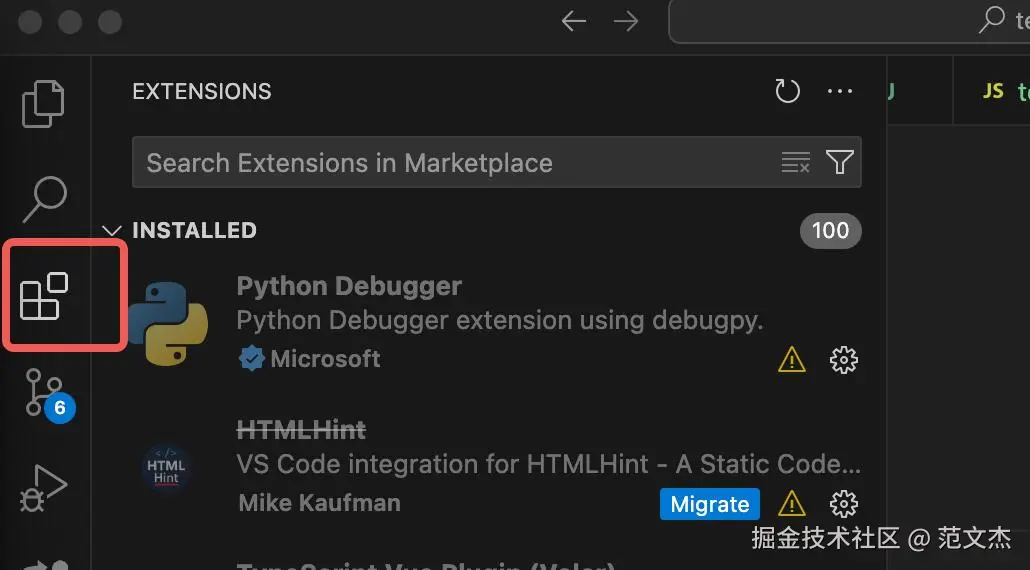
Task: Go forward using the right arrow
Action: (x=627, y=22)
